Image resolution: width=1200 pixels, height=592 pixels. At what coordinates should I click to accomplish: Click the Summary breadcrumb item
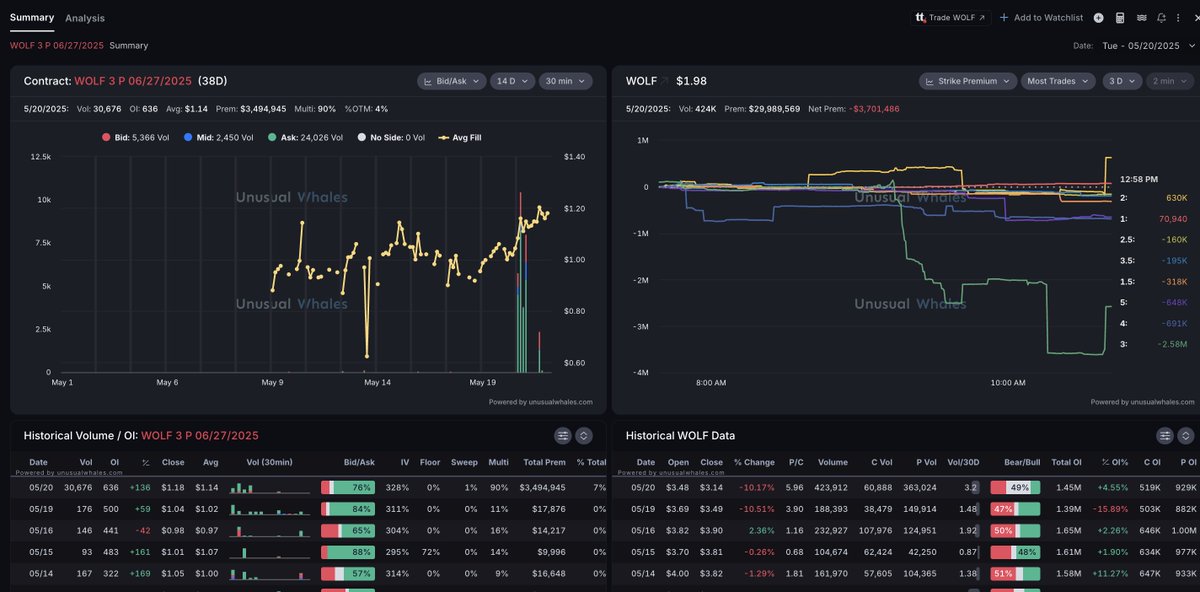[129, 45]
